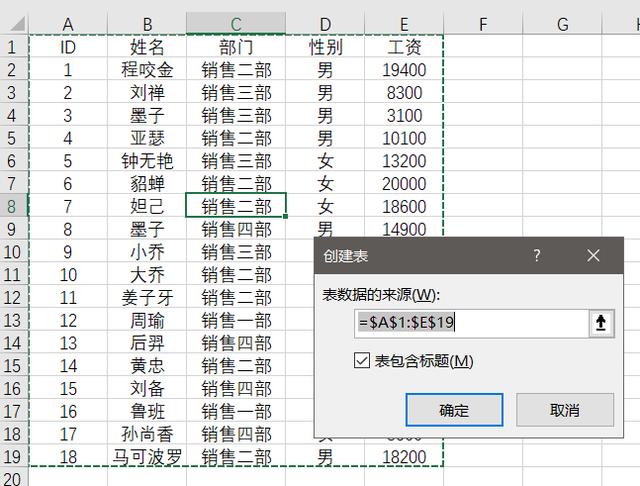Select cell containing 刘禅
Screen dimensions: 640x486
[147, 93]
